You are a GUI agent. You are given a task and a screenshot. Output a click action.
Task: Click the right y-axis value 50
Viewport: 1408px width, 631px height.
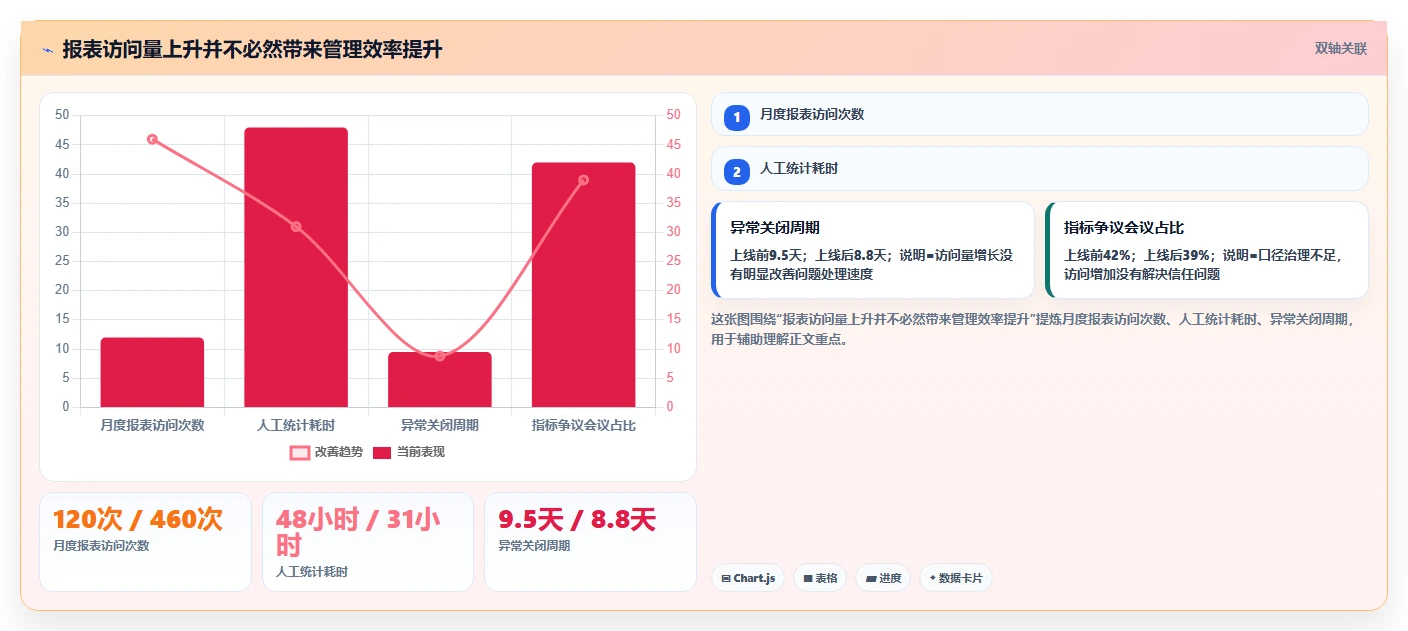[673, 115]
